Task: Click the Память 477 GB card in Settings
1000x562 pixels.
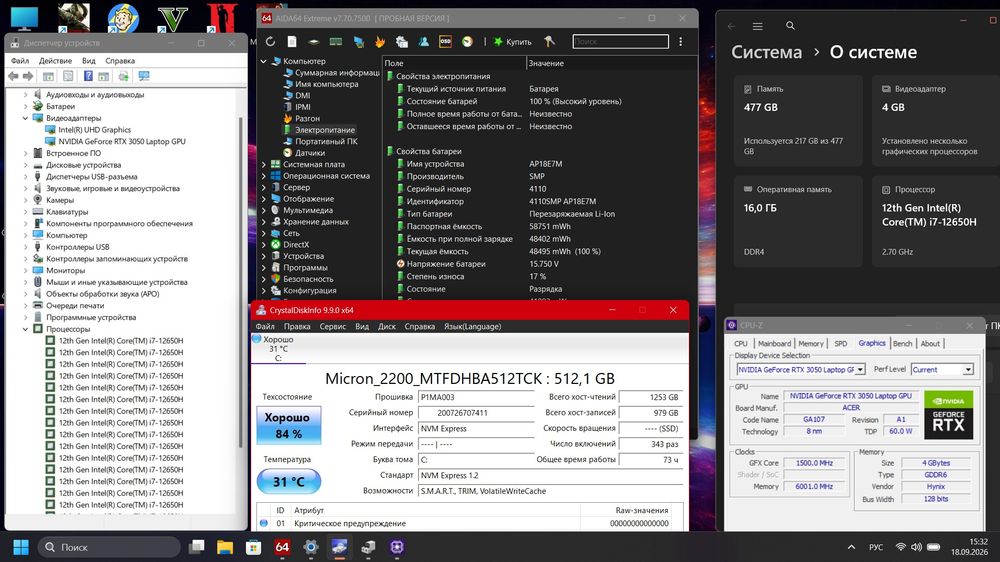Action: pos(798,121)
